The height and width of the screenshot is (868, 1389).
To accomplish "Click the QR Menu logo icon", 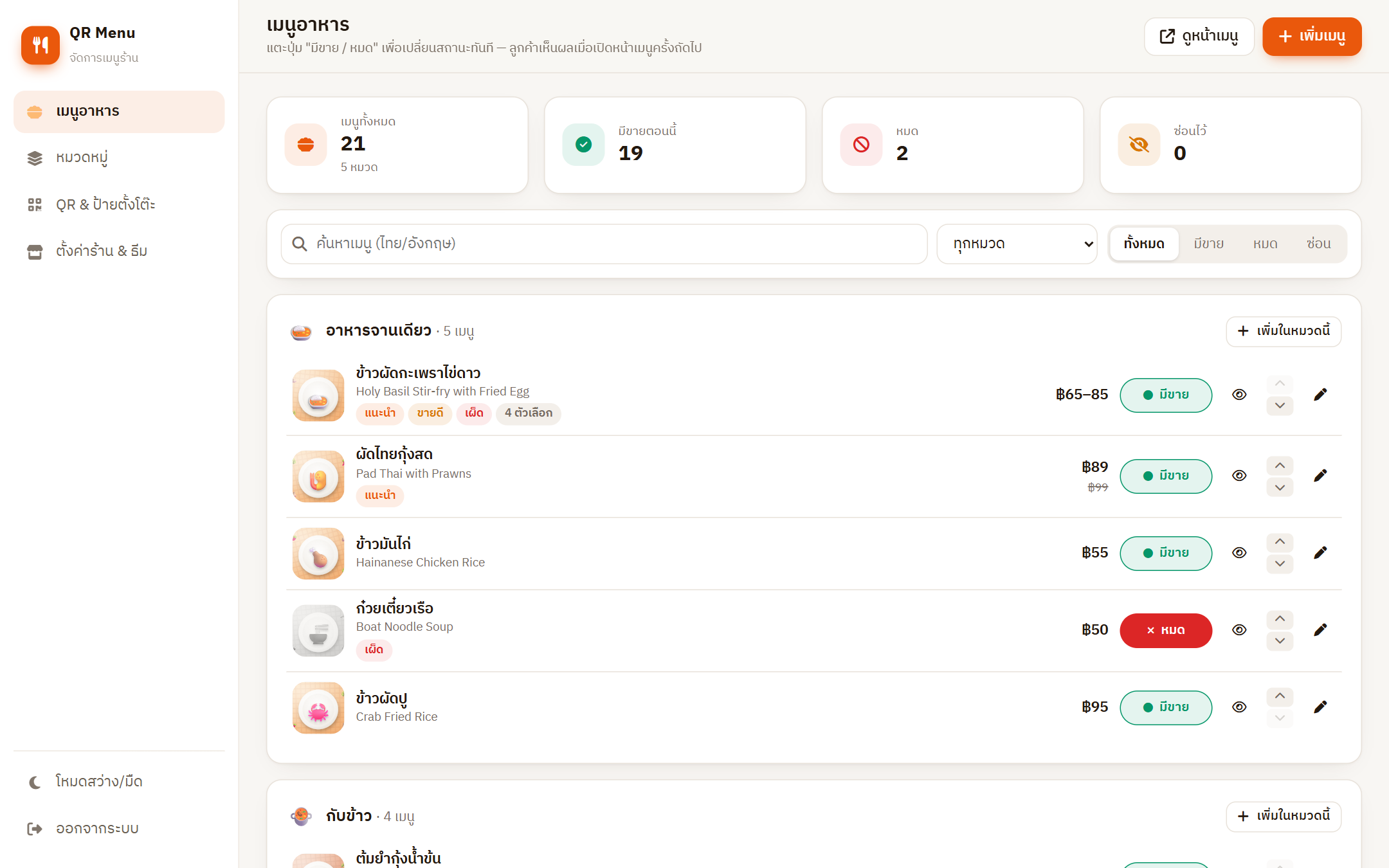I will pyautogui.click(x=41, y=45).
